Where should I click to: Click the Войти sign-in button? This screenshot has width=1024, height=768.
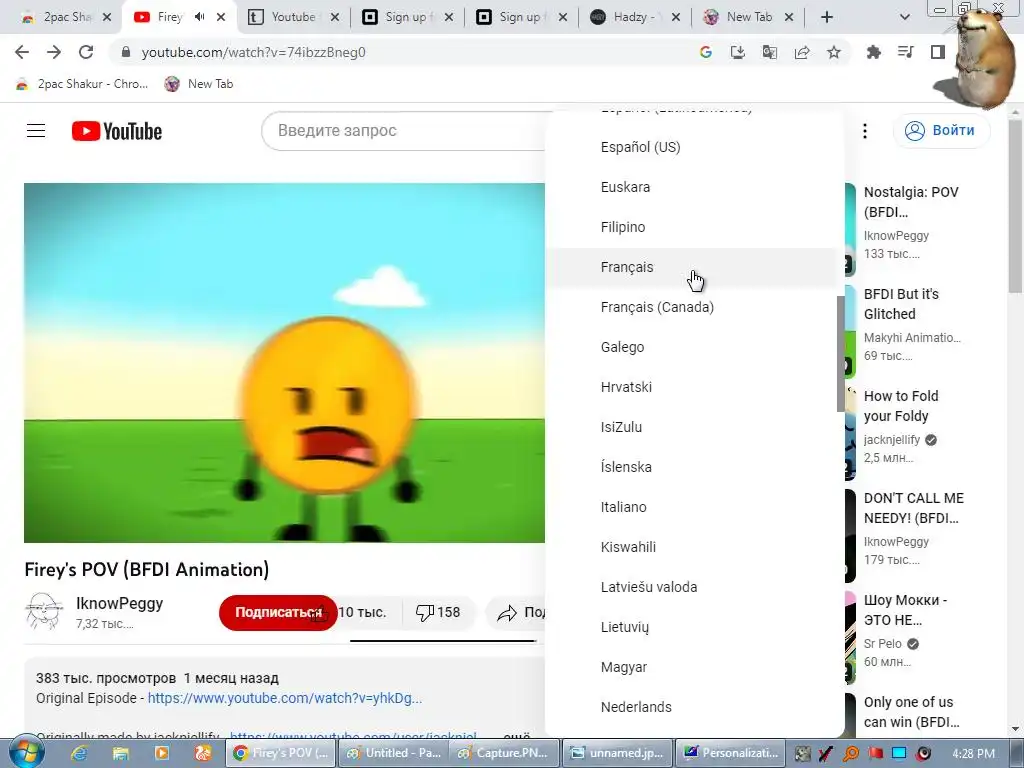(941, 131)
